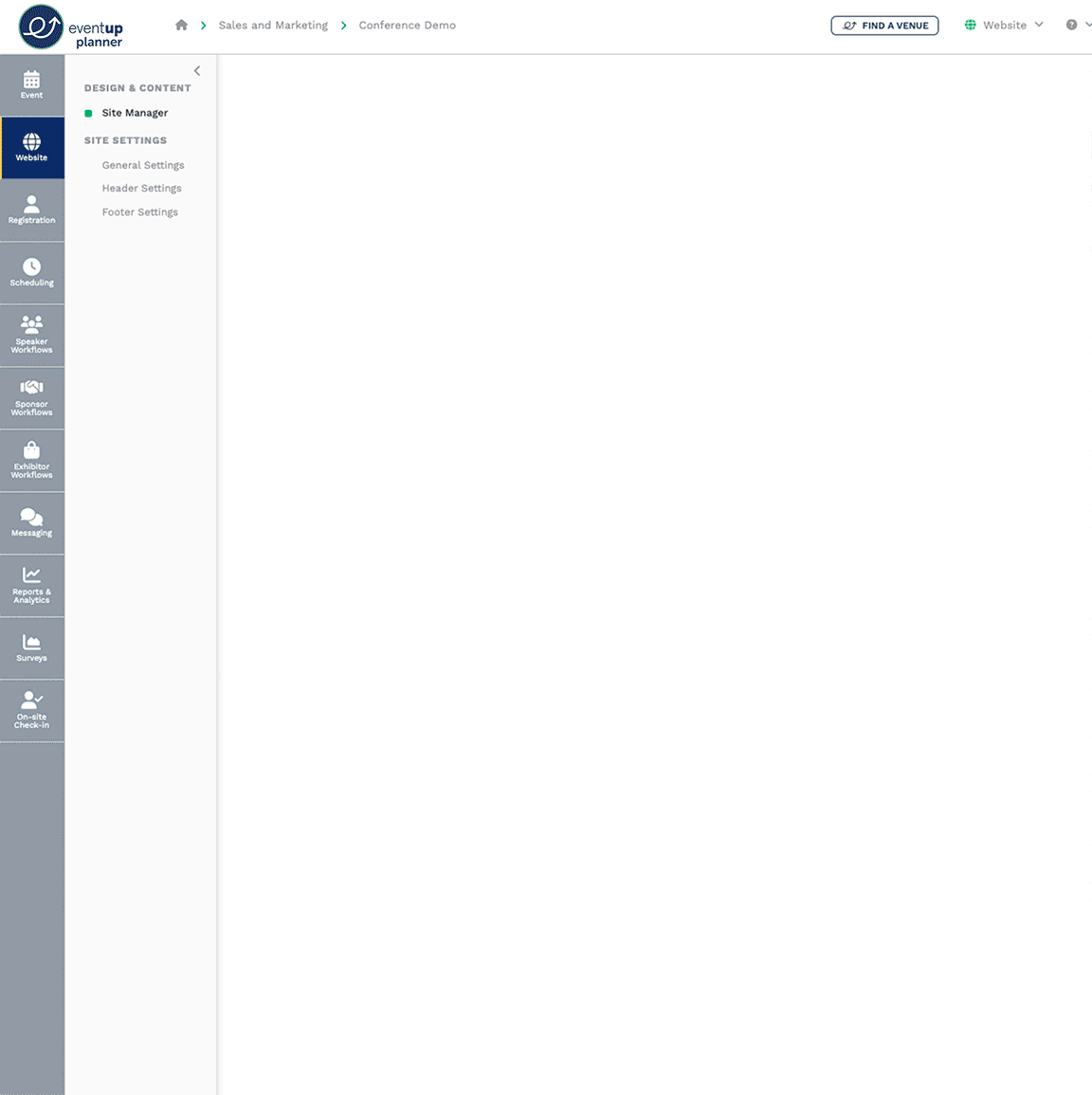Screen dimensions: 1092x1095
Task: Open Header Settings
Action: (141, 188)
